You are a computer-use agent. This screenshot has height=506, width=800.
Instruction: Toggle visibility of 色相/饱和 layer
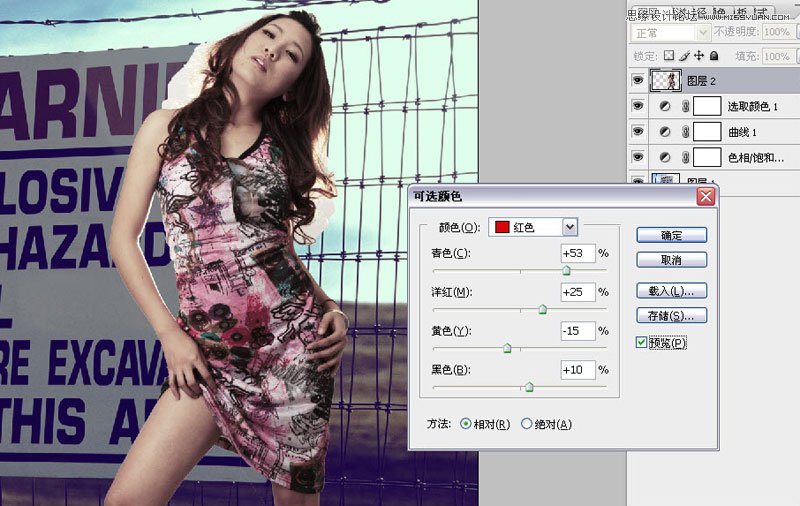(x=638, y=157)
